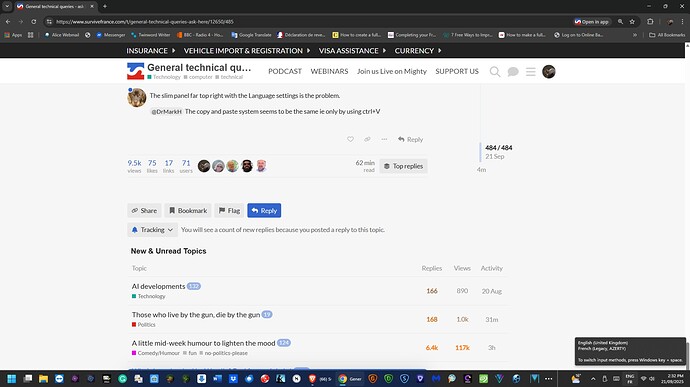Click the browser zoom magnifier icon in address bar
This screenshot has height=387, width=690.
pos(620,22)
